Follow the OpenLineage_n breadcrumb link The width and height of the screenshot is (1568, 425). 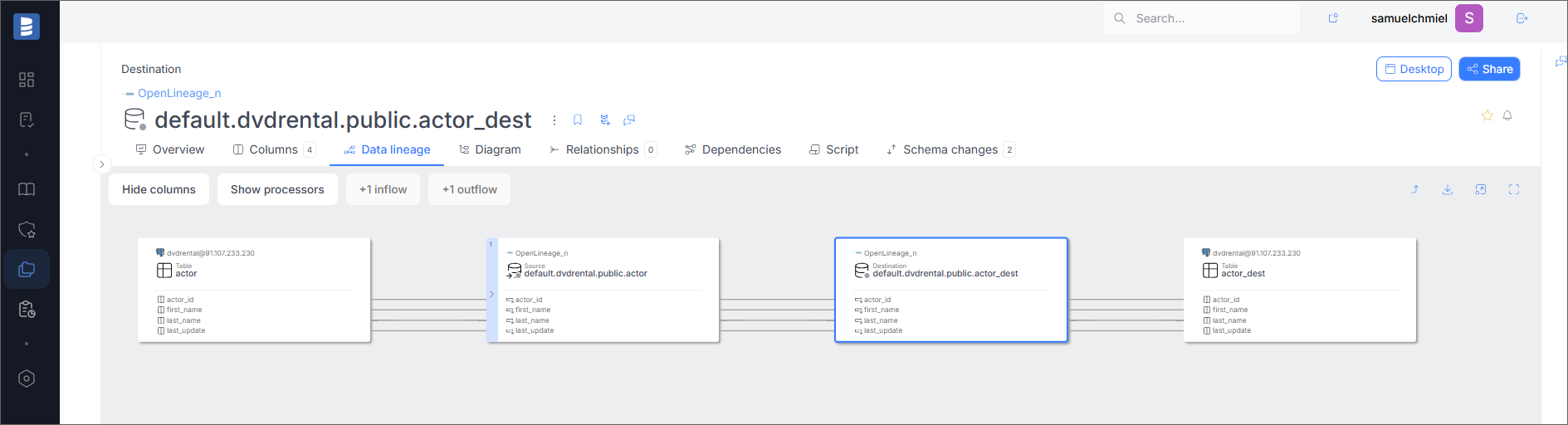click(x=179, y=93)
